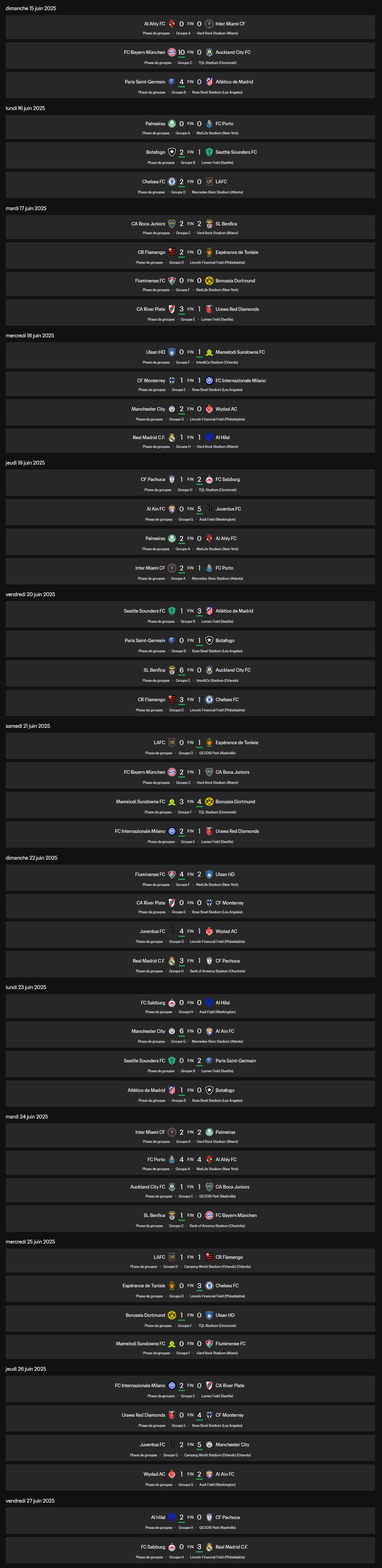Click the SL Benfica crest in the Boca Juniors 2-2 match
The width and height of the screenshot is (382, 1568).
tap(209, 223)
